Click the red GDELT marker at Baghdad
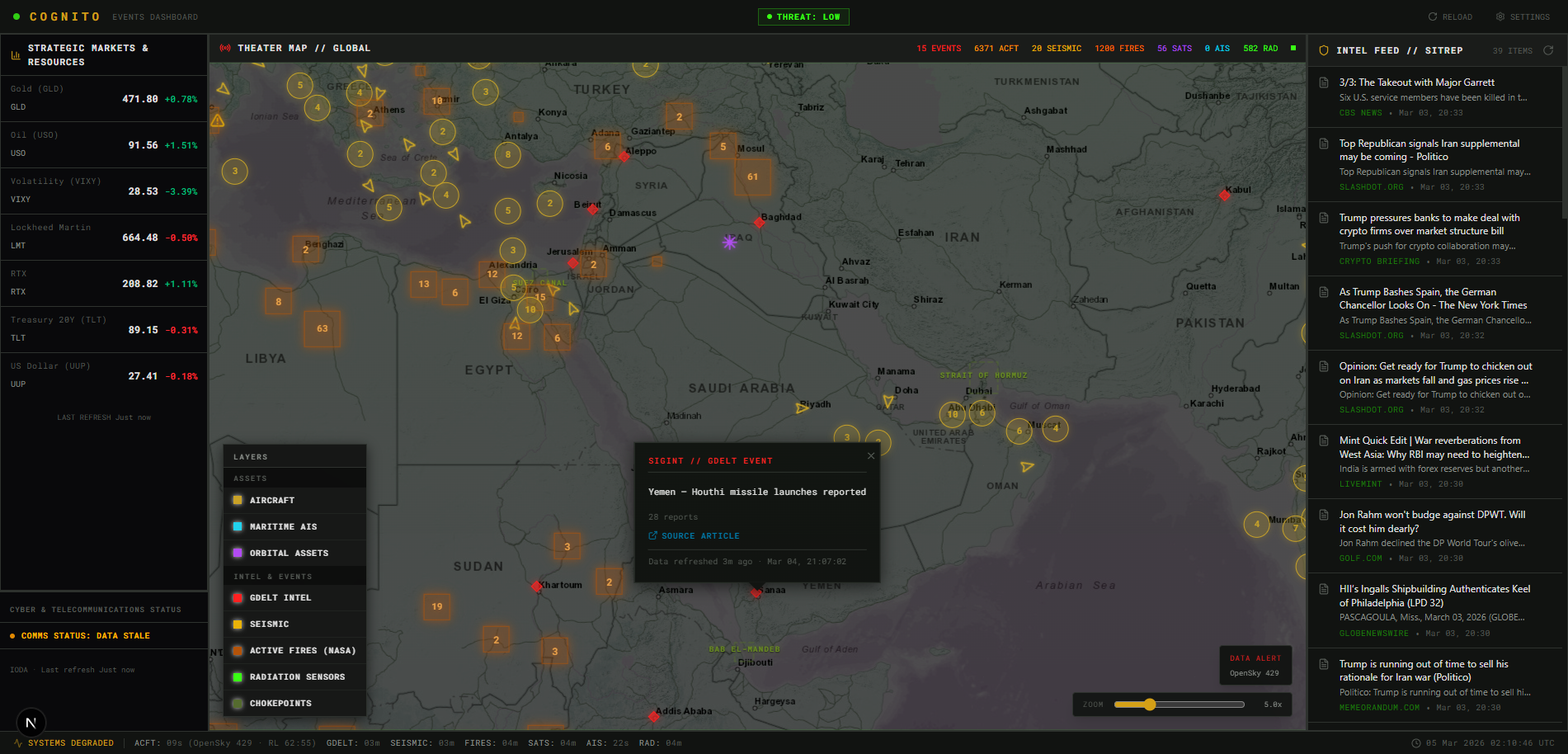Image resolution: width=1568 pixels, height=754 pixels. pyautogui.click(x=759, y=223)
